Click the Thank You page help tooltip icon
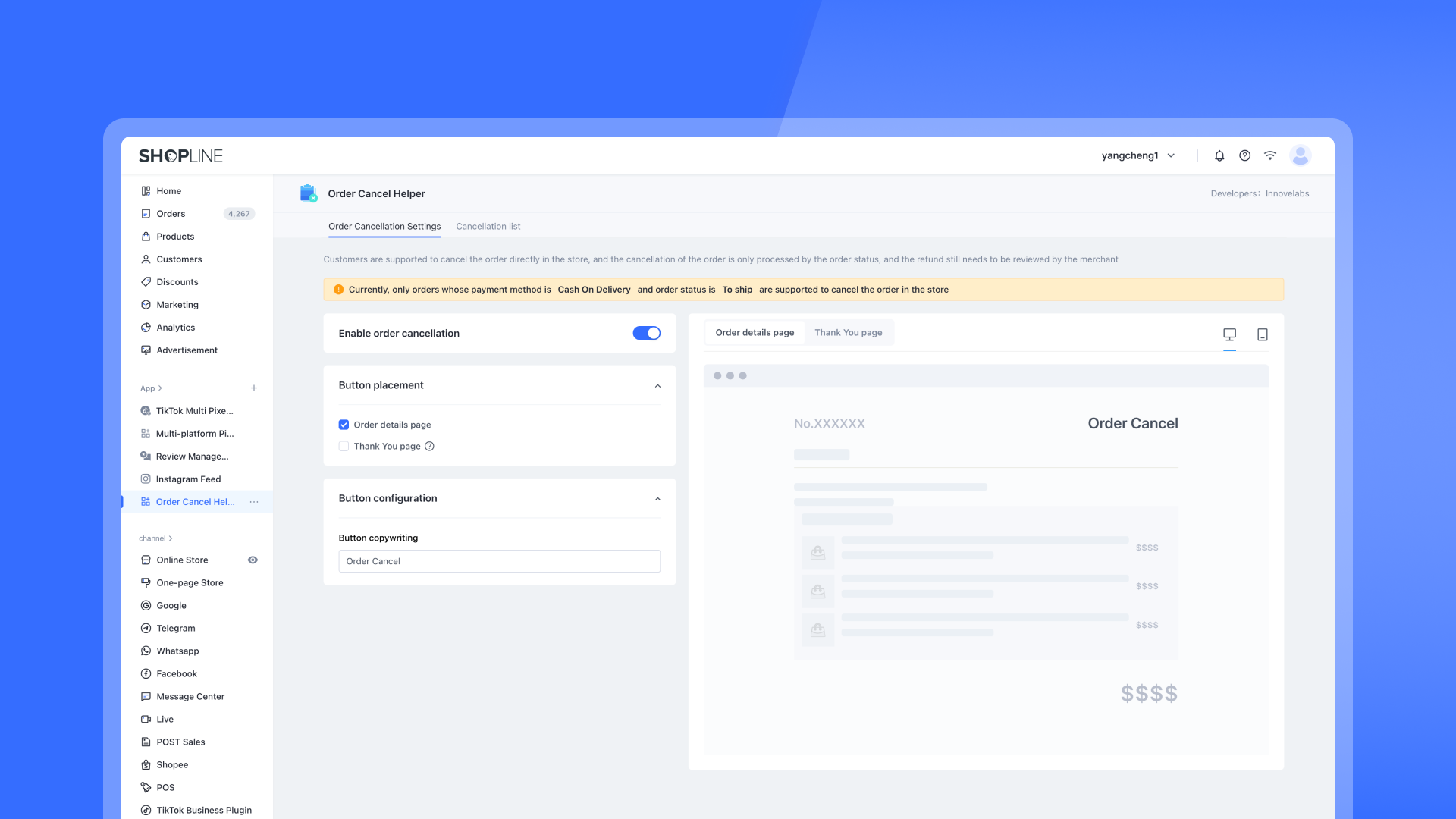This screenshot has height=819, width=1456. [429, 447]
